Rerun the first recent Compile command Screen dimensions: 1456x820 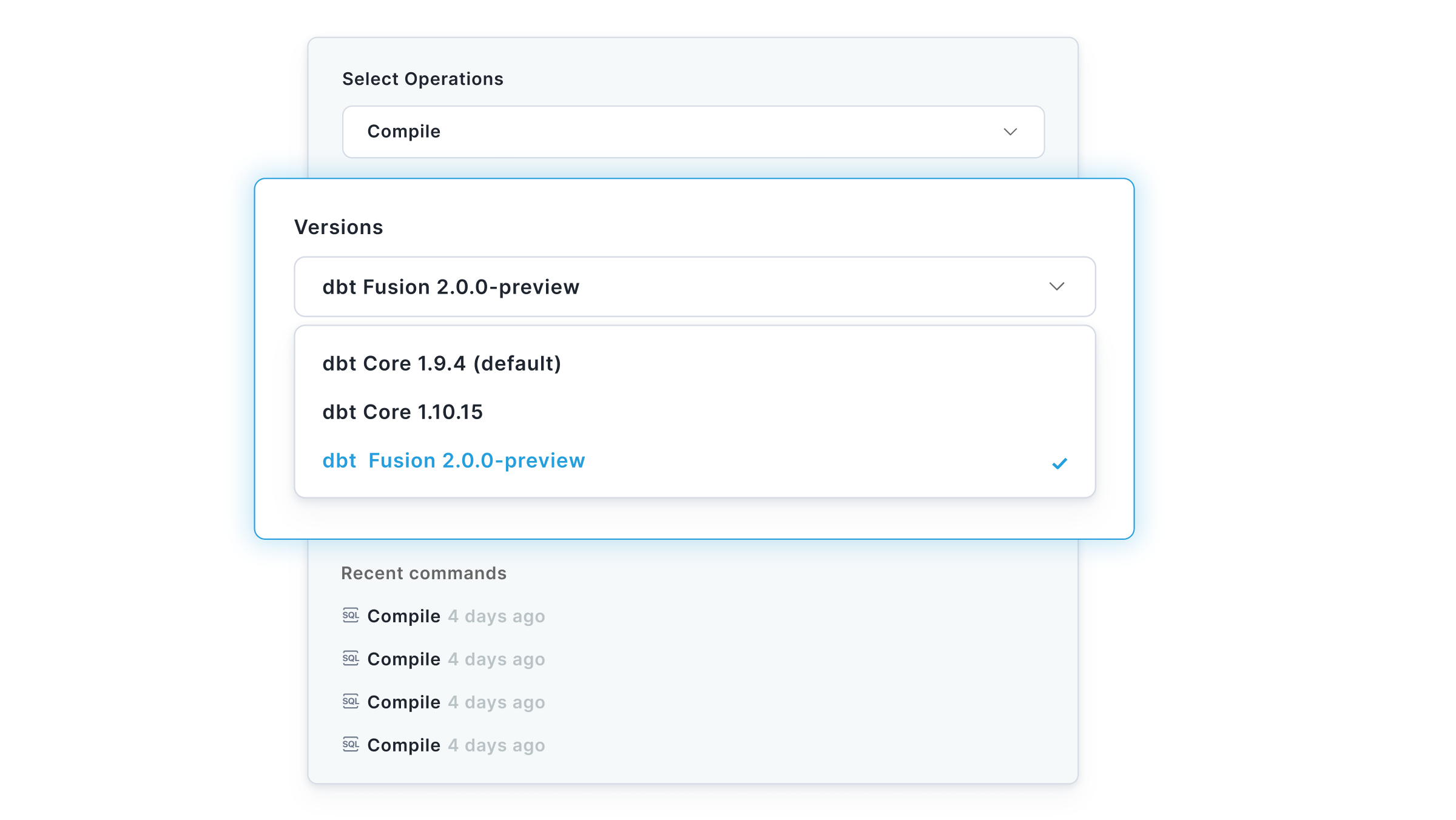tap(443, 616)
